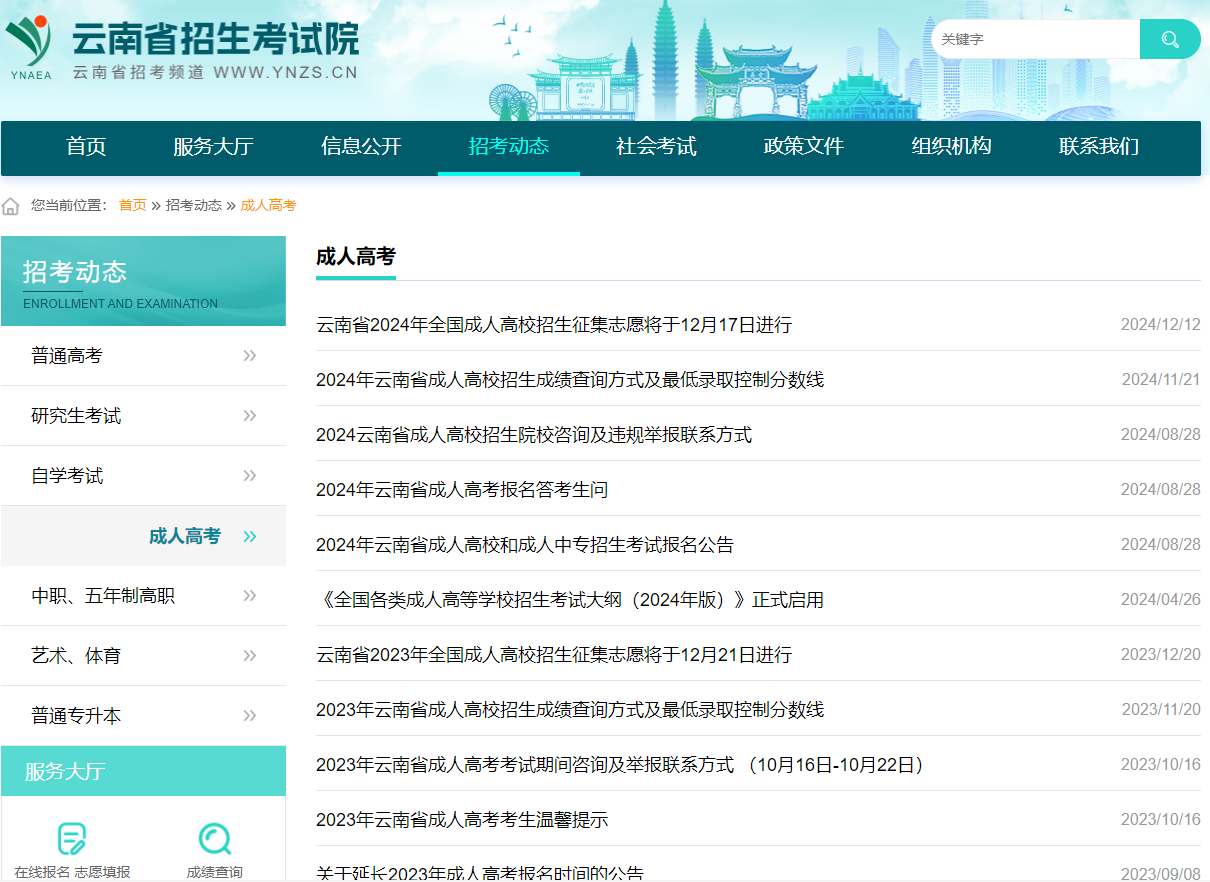Expand the 研究生考试 section
Viewport: 1210px width, 882px height.
pyautogui.click(x=249, y=415)
